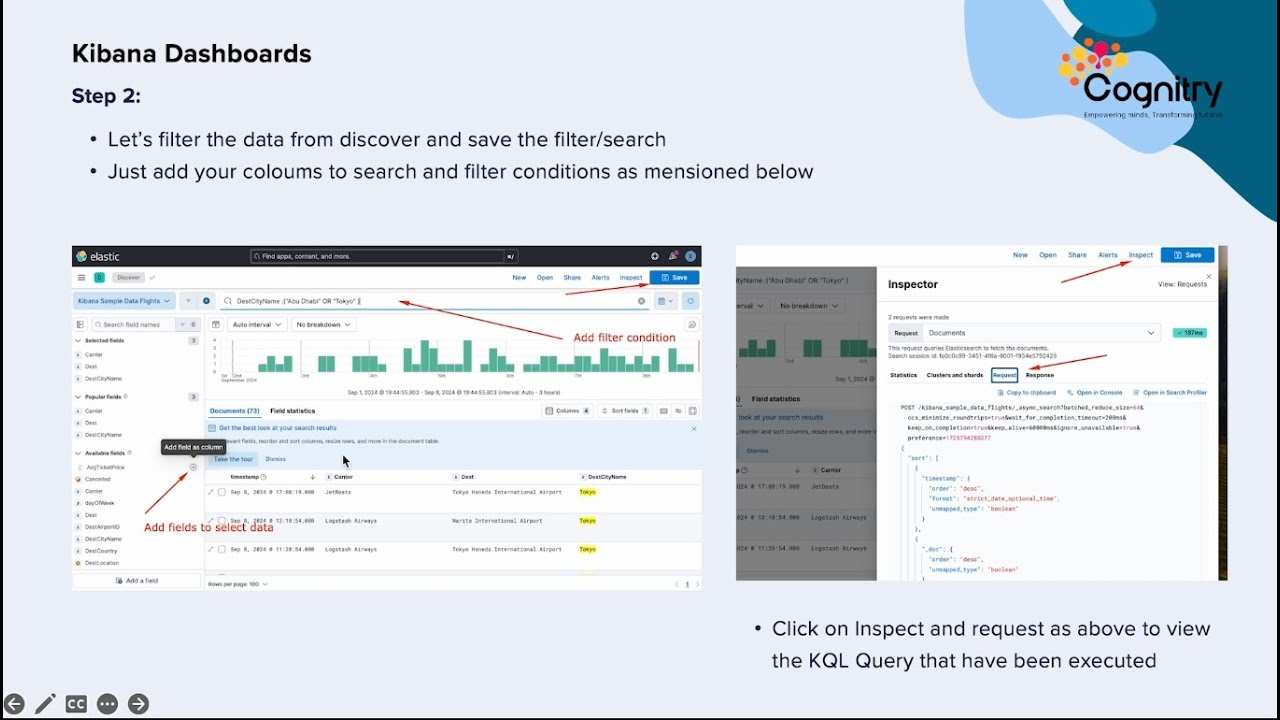Open the hamburger navigation menu in Discover
This screenshot has height=720, width=1280.
(x=82, y=277)
